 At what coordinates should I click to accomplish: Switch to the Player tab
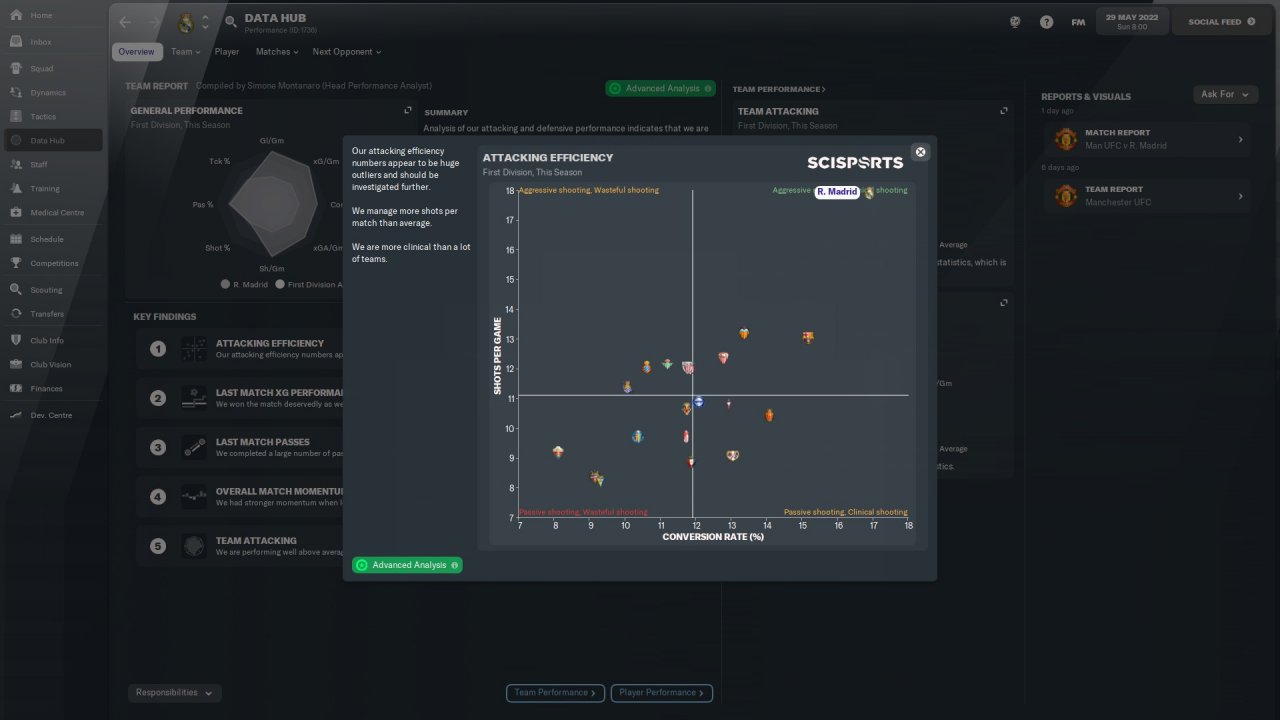point(227,52)
